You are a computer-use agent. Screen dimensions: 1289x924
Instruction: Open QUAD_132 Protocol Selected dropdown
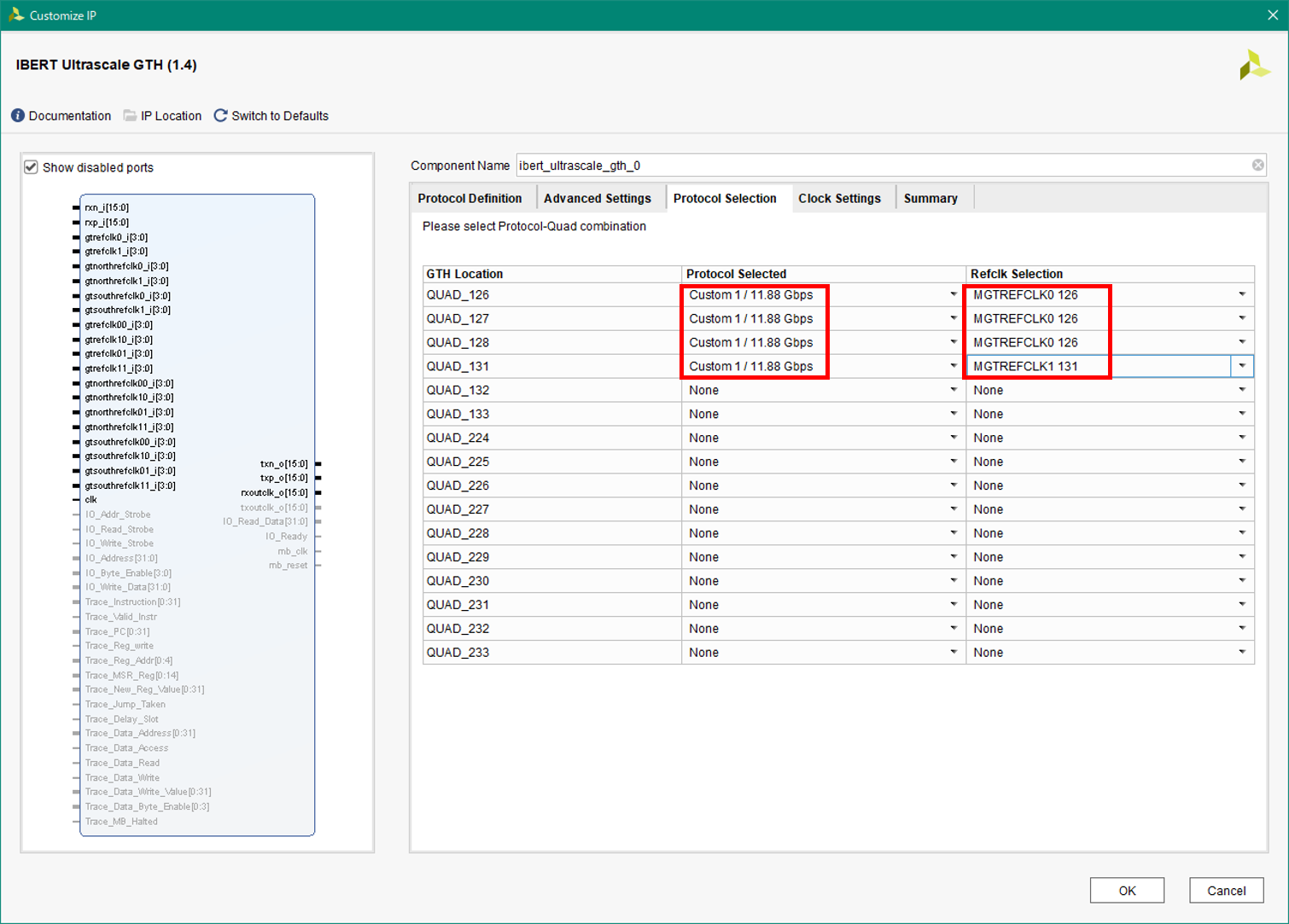(x=954, y=391)
